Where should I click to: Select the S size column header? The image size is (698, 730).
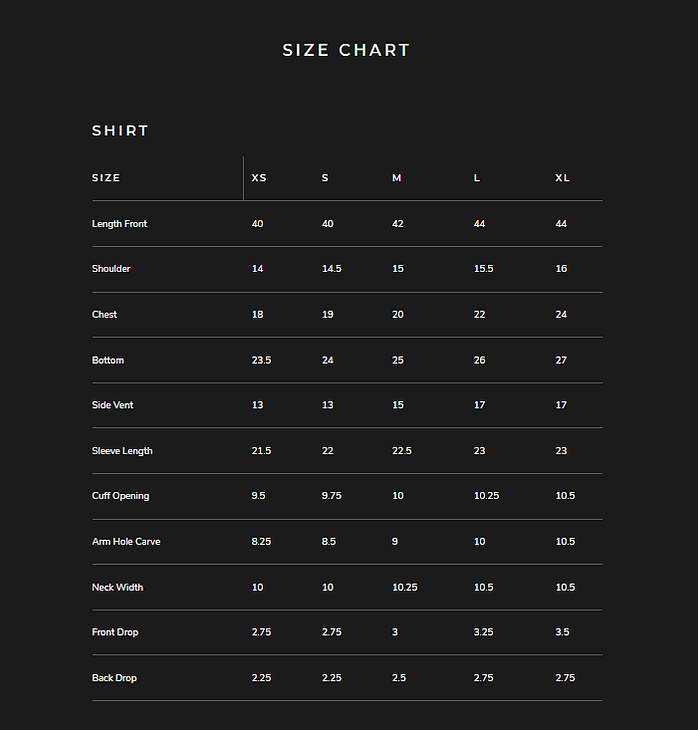(325, 178)
